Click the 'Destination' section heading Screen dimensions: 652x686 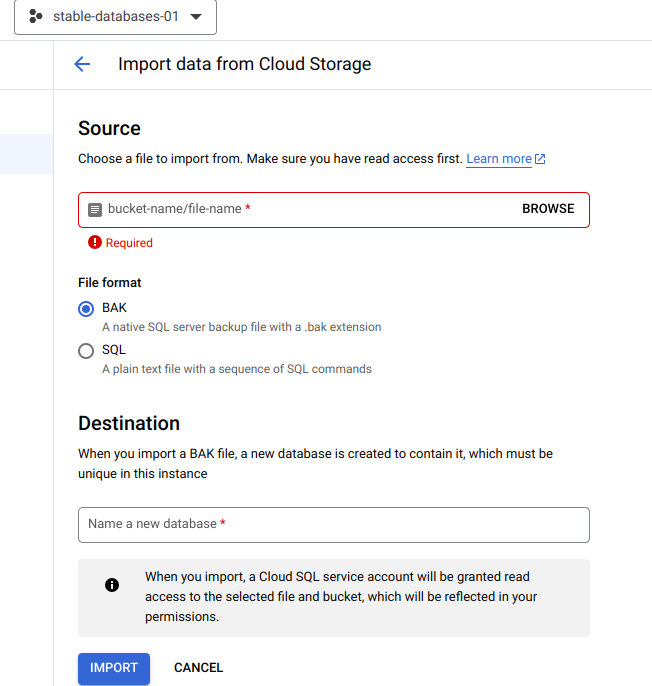click(x=129, y=423)
